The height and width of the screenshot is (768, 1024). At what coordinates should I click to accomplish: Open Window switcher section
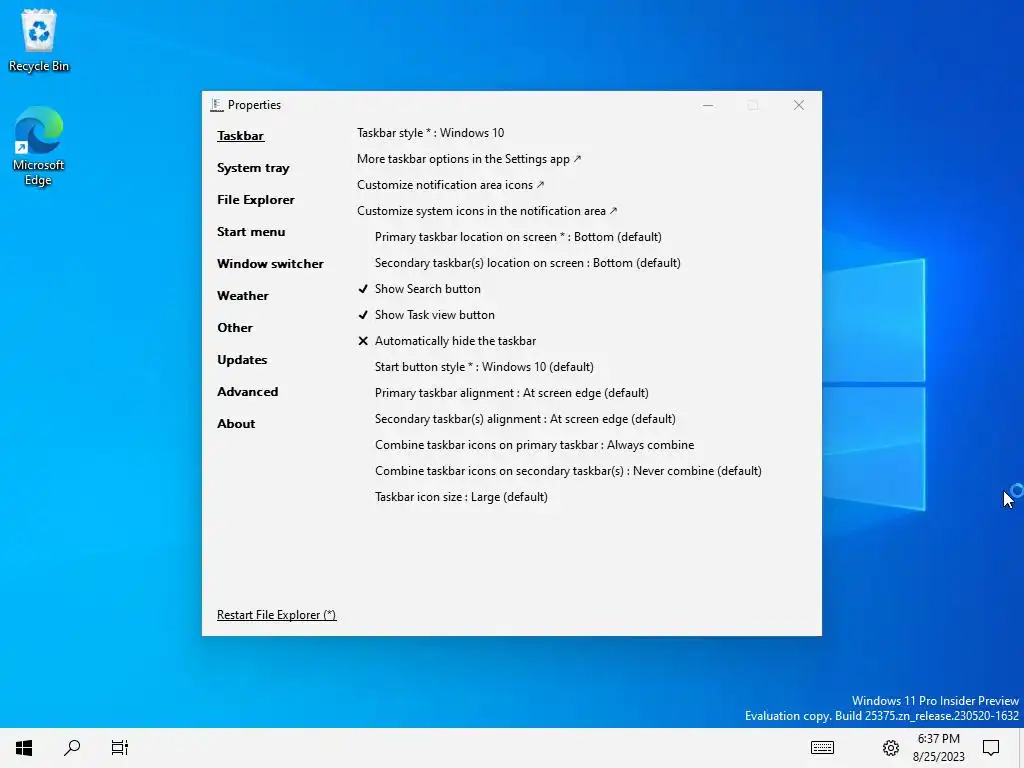coord(270,264)
